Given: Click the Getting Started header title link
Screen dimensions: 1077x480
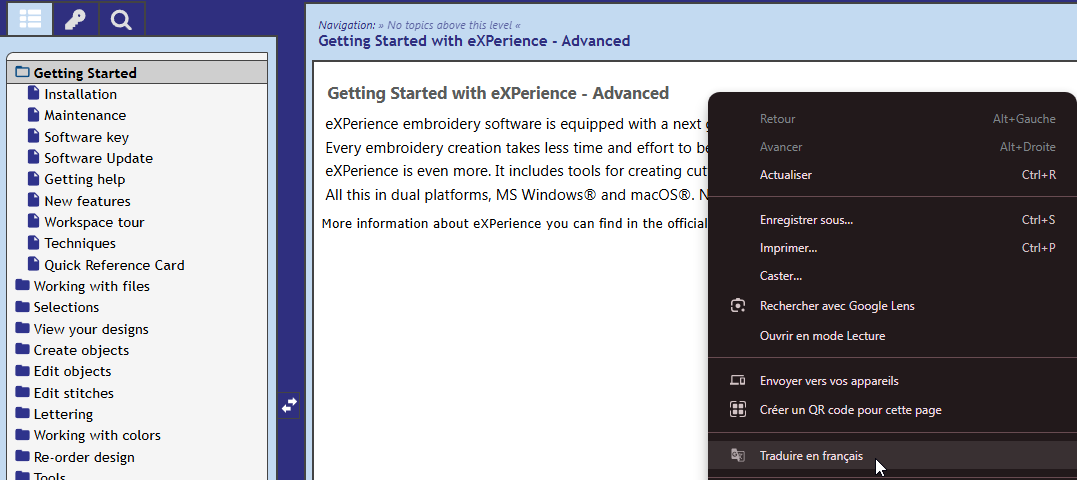Looking at the screenshot, I should tap(474, 41).
